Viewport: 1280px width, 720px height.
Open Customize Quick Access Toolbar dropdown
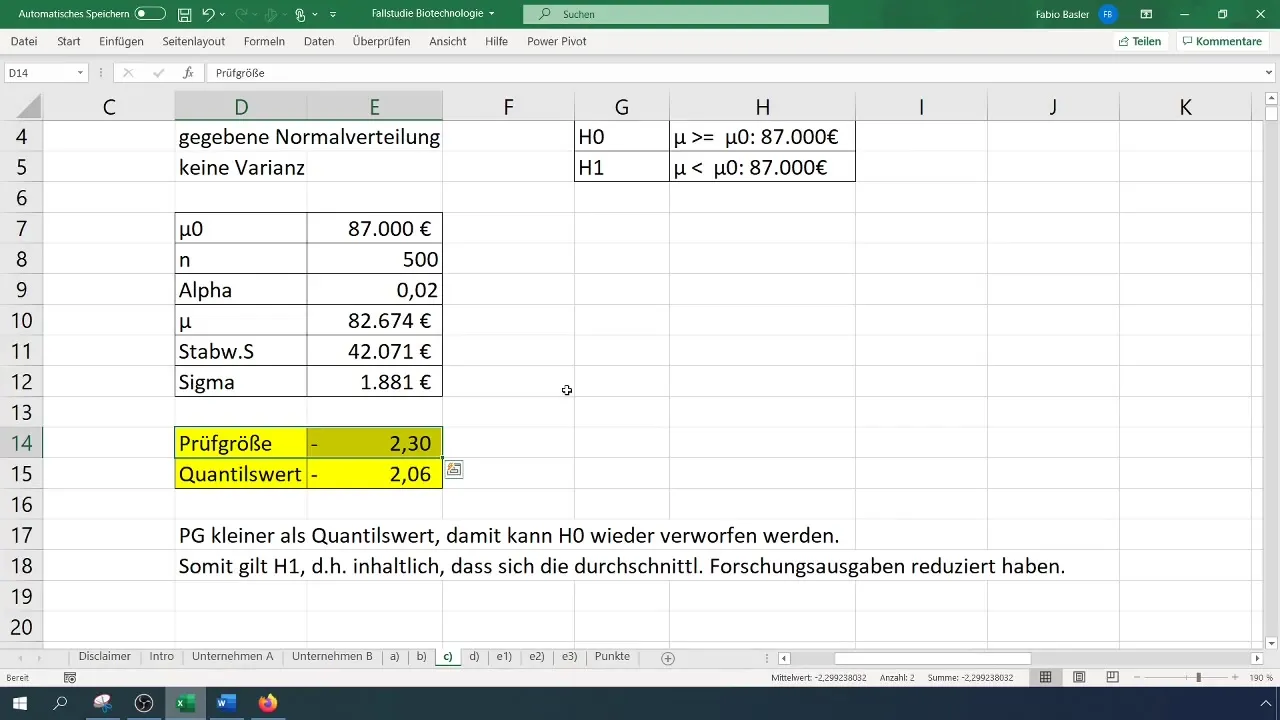point(333,14)
